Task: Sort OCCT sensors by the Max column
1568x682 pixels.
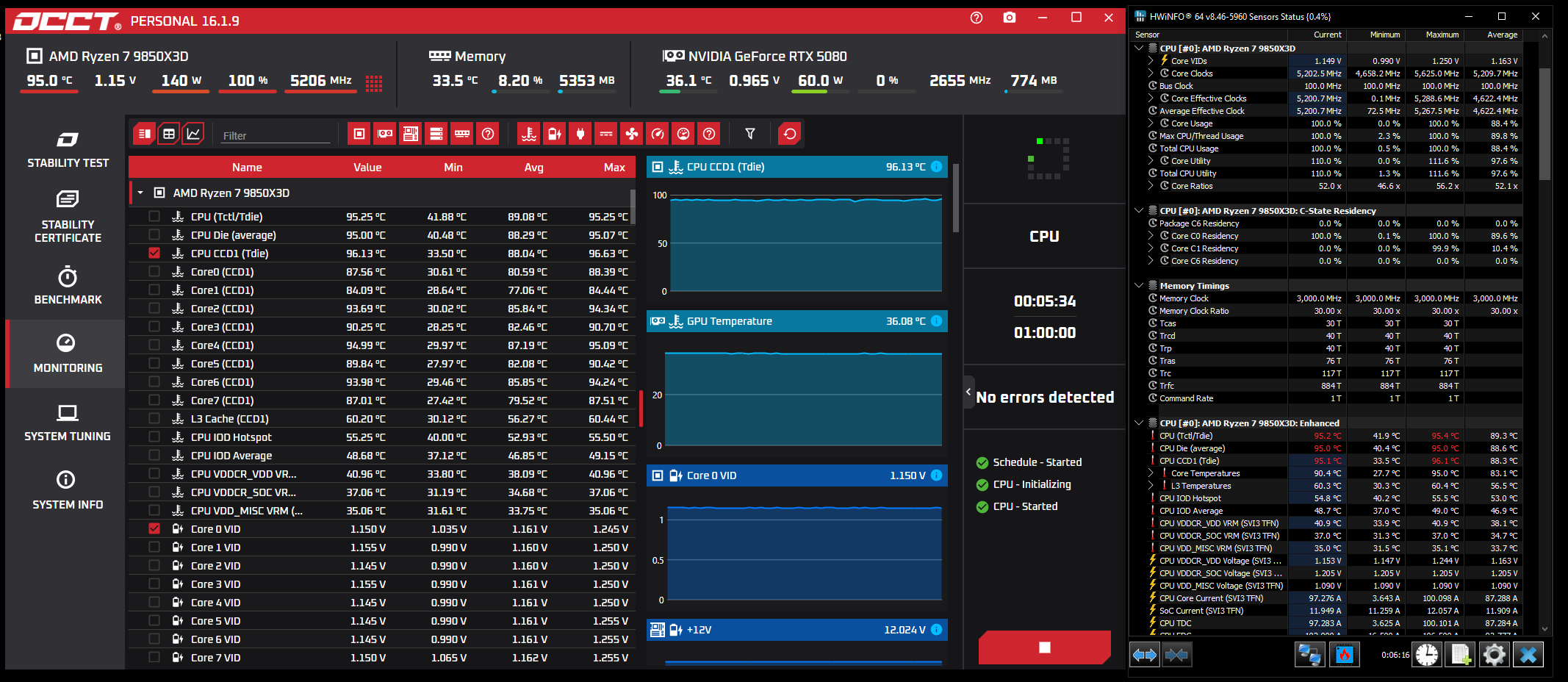Action: tap(614, 168)
